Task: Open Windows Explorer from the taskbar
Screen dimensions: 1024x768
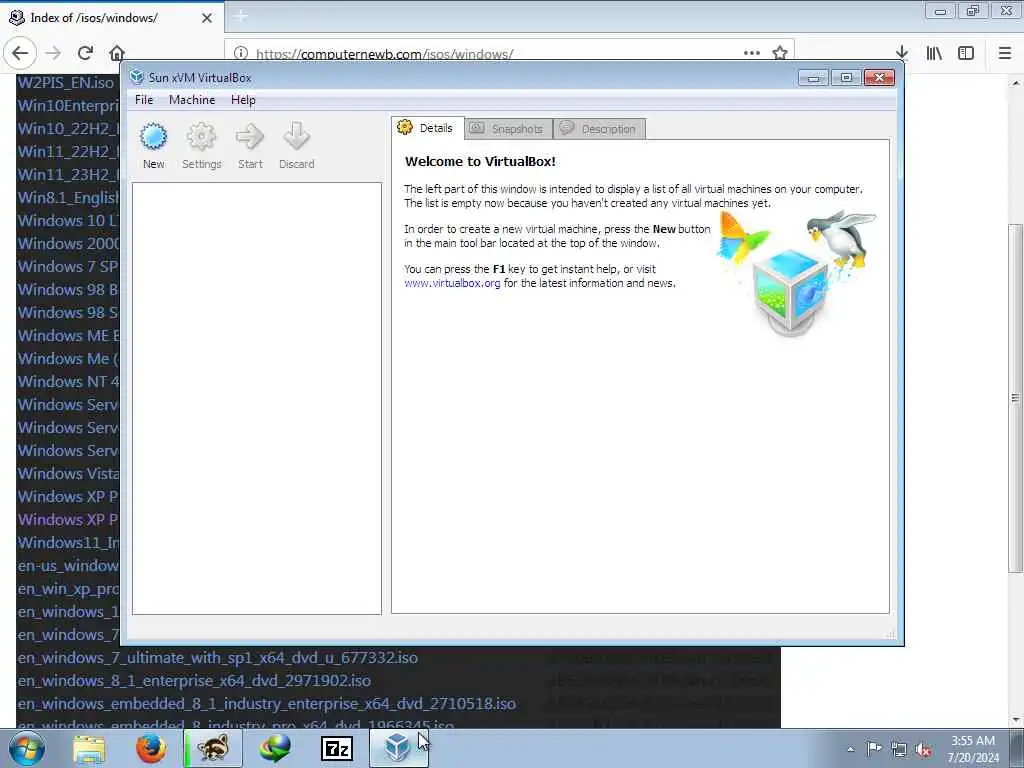Action: click(x=89, y=748)
